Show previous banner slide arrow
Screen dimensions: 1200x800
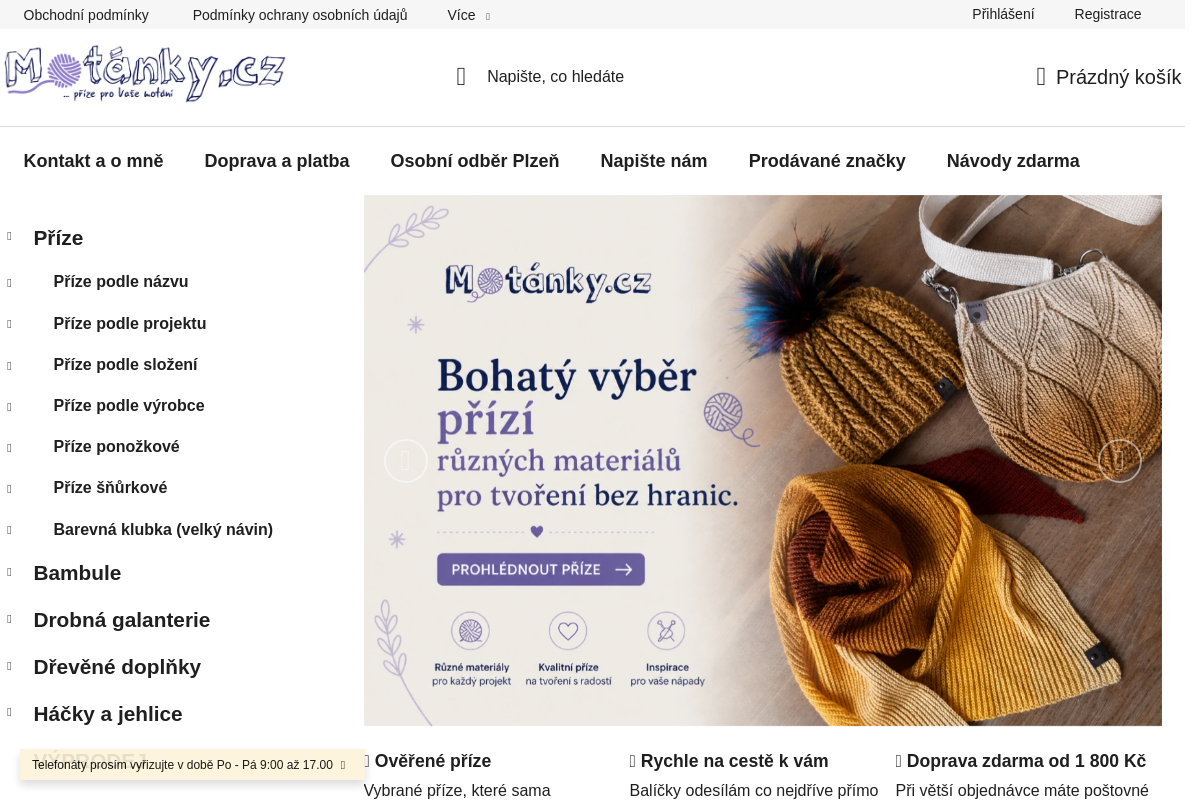pos(406,461)
